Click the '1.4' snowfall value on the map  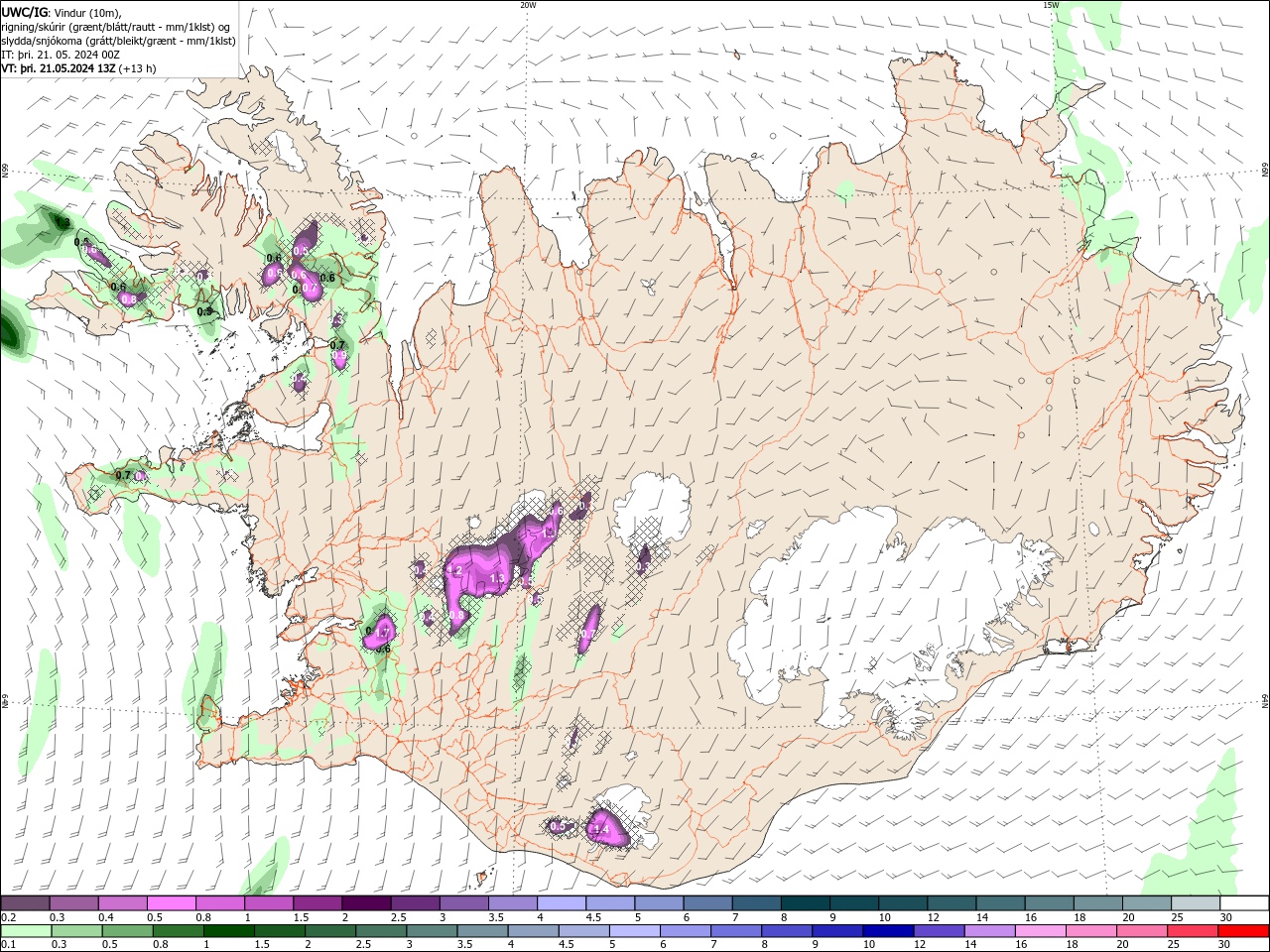pyautogui.click(x=599, y=829)
